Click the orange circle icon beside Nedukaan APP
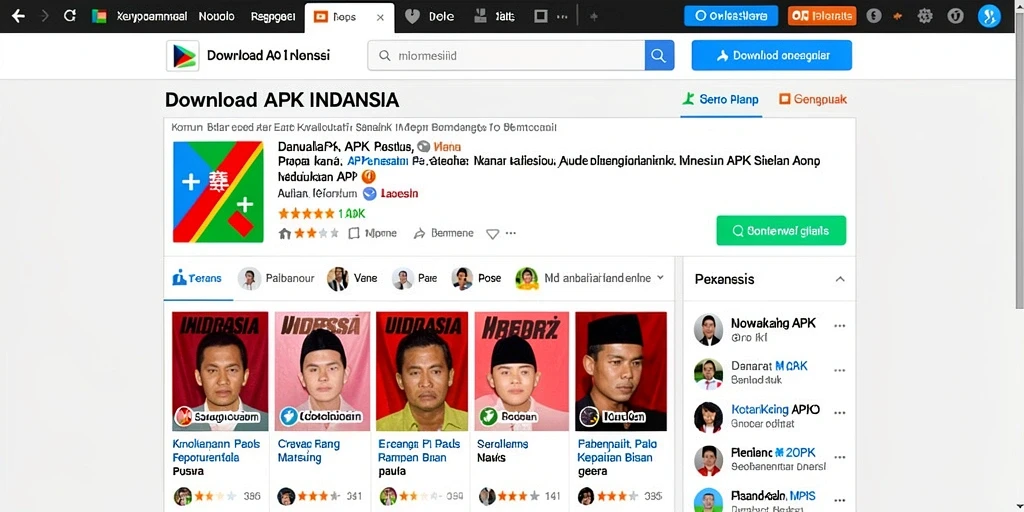The width and height of the screenshot is (1024, 512). 368,176
